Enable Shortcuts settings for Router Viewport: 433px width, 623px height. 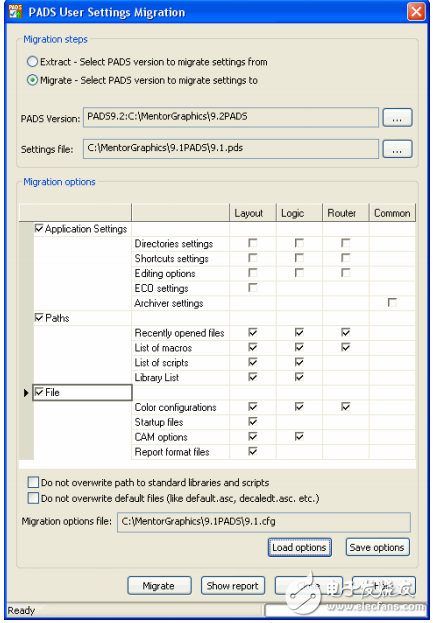[x=346, y=258]
